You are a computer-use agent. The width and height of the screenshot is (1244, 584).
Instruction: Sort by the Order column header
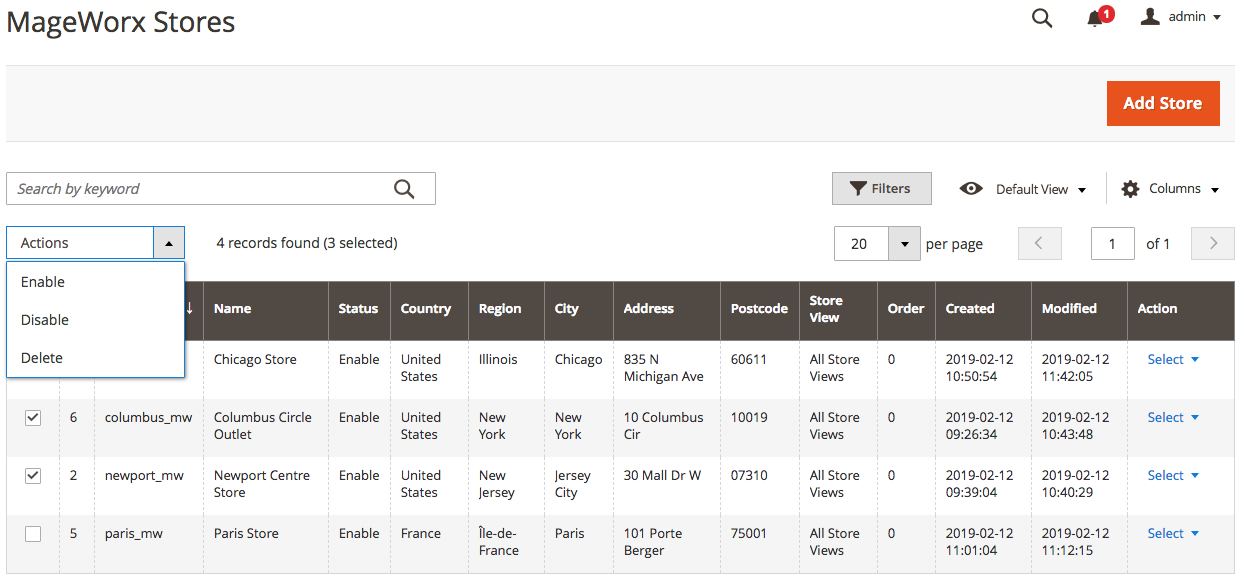[x=906, y=309]
